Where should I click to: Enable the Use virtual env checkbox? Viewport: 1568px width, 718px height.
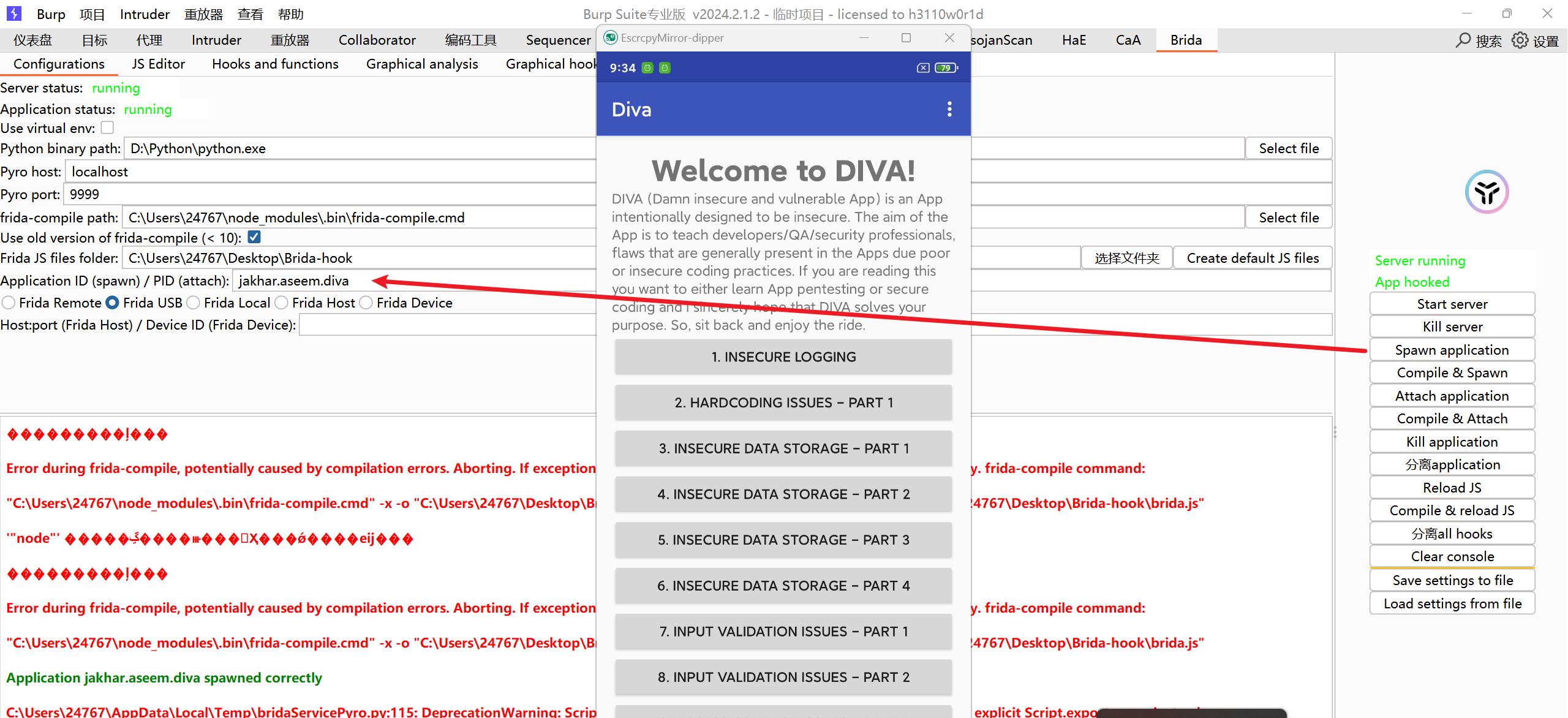pyautogui.click(x=107, y=127)
